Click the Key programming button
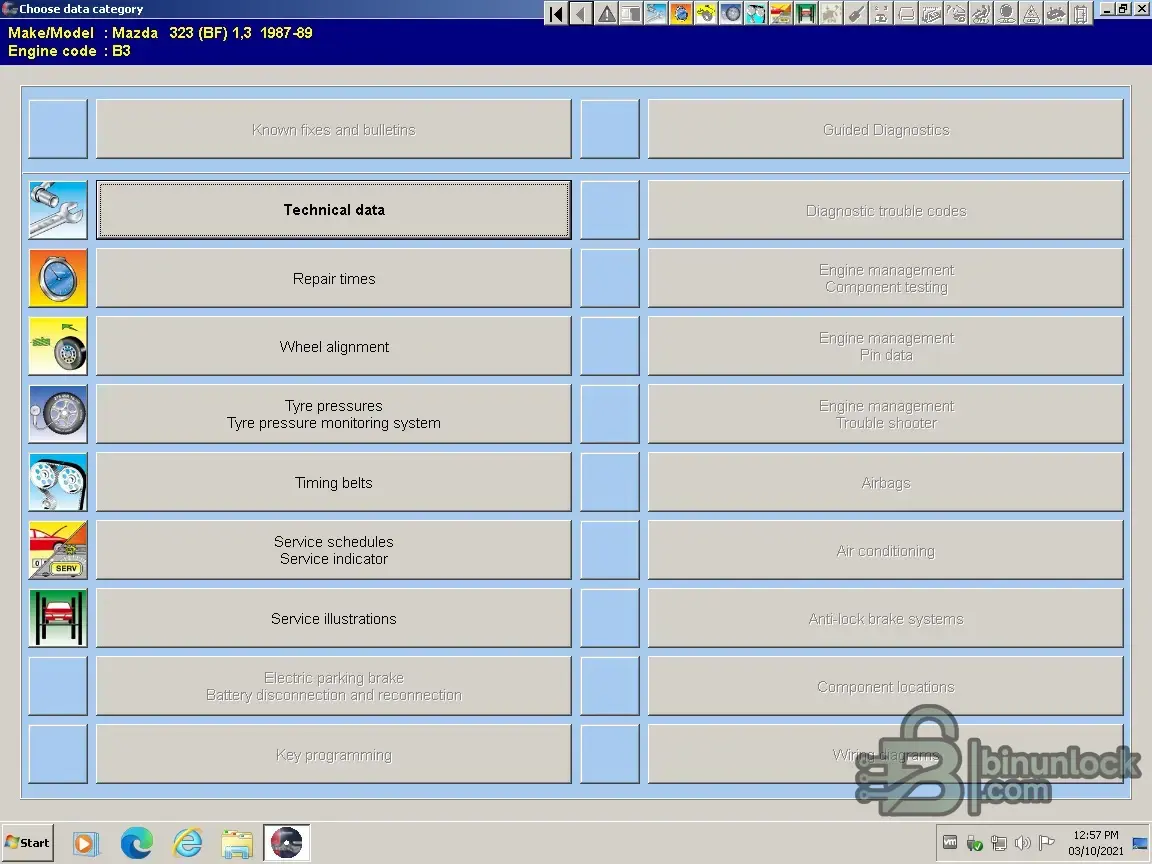Image resolution: width=1152 pixels, height=864 pixels. 334,755
